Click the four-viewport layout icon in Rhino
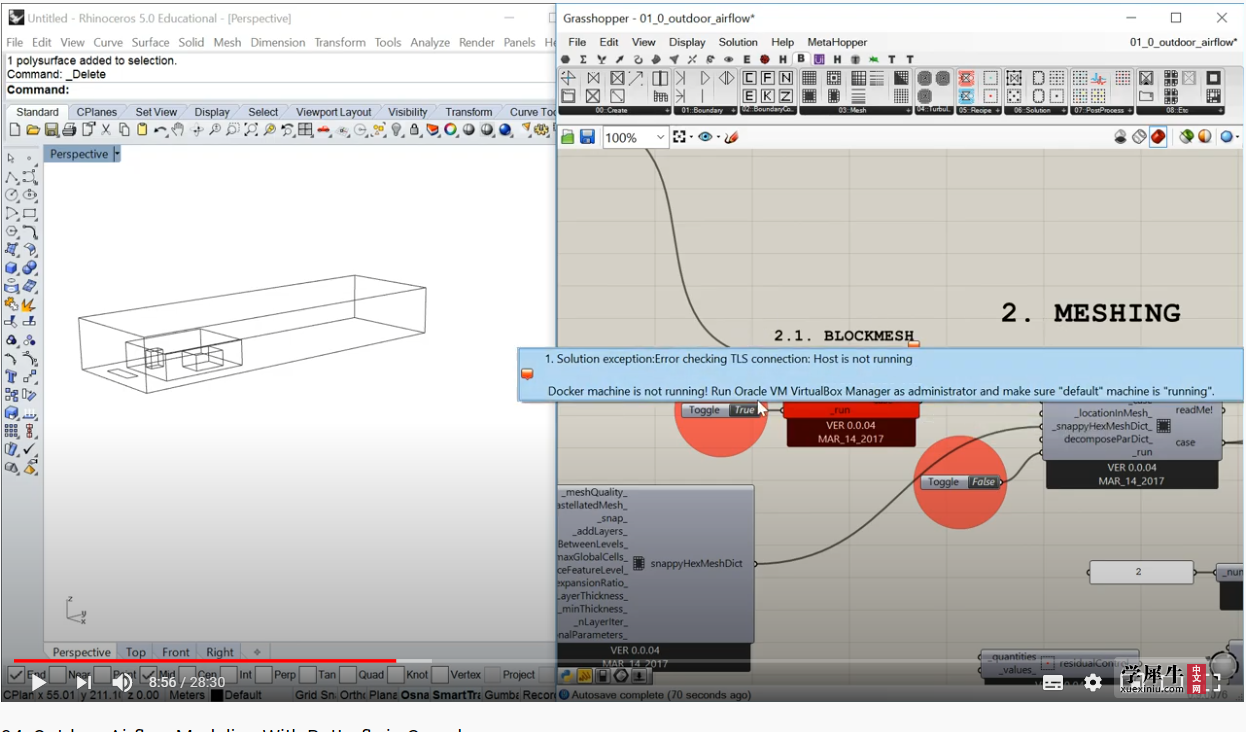The width and height of the screenshot is (1246, 732). point(305,130)
